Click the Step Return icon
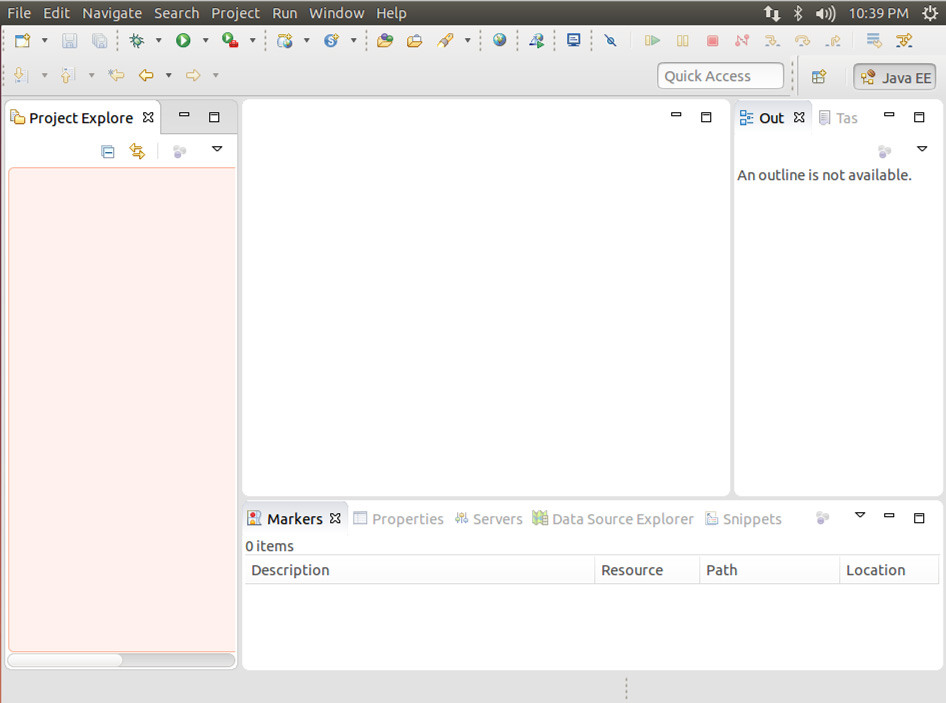 pyautogui.click(x=833, y=40)
